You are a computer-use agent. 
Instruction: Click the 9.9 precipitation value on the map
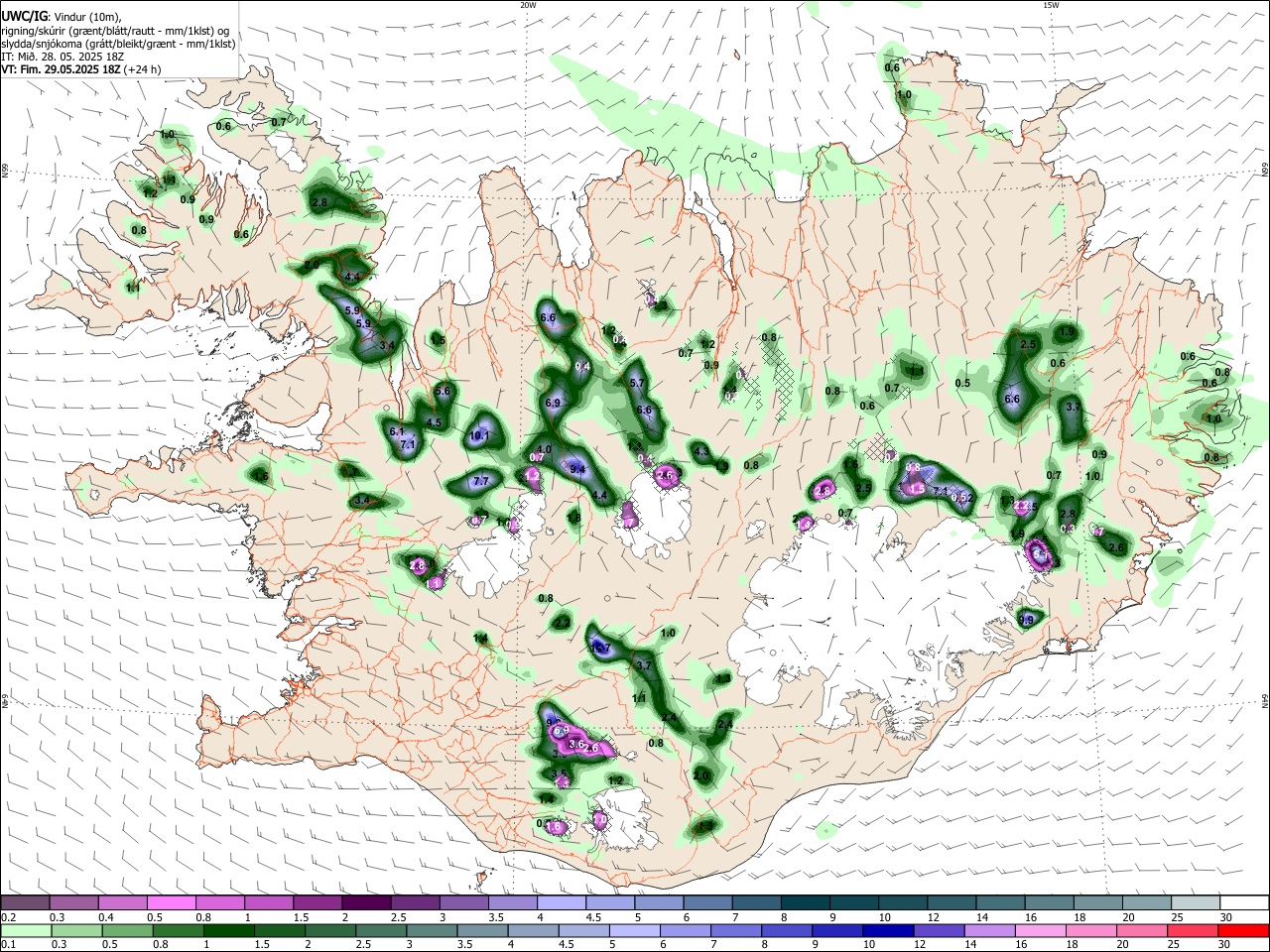pyautogui.click(x=1027, y=621)
